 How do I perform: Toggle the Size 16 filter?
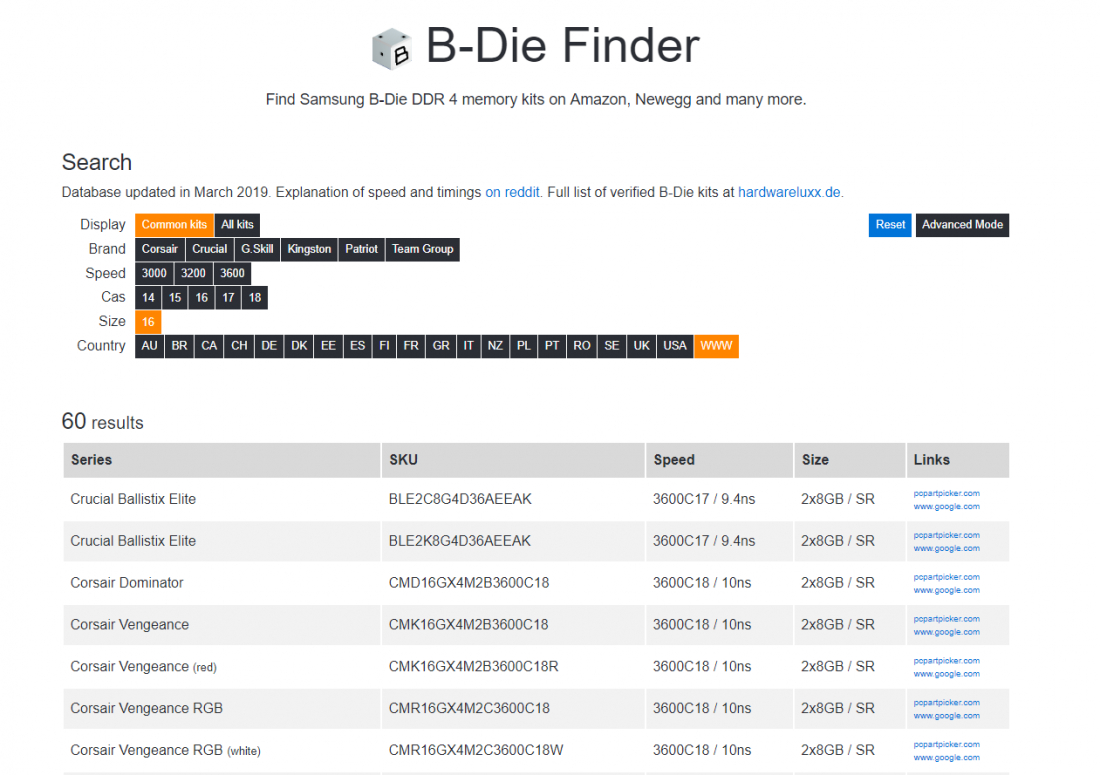click(148, 322)
